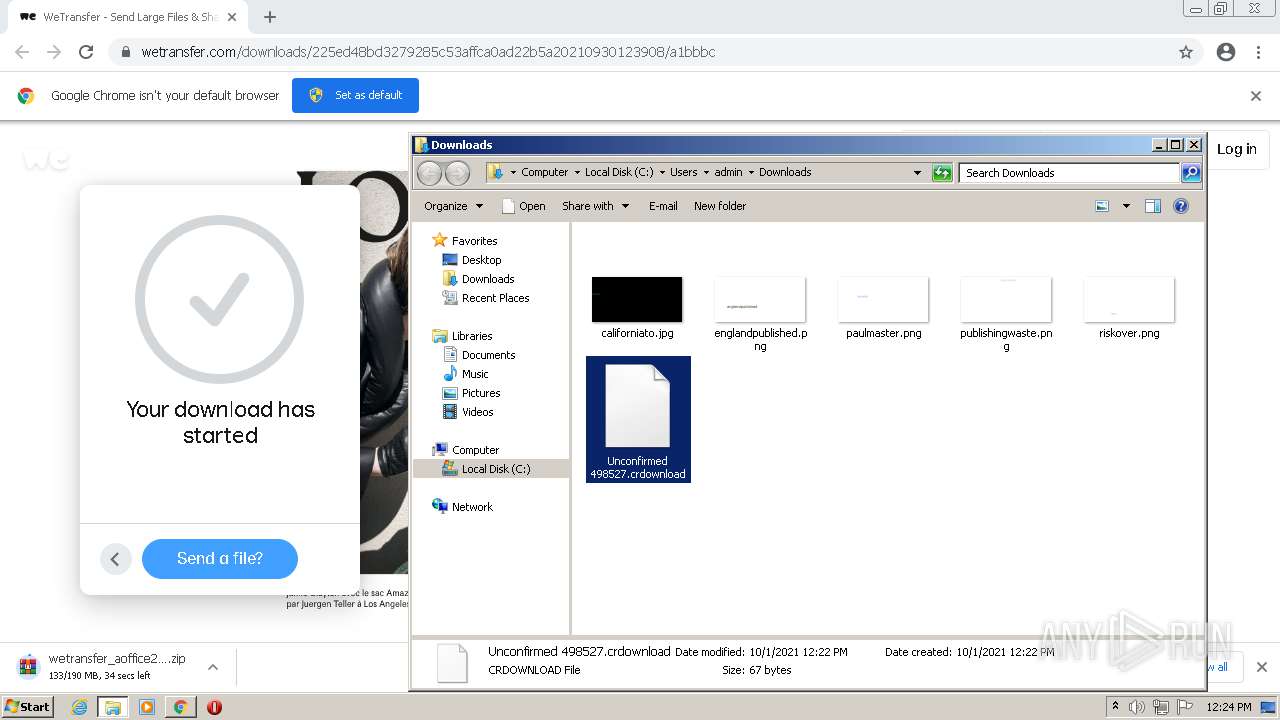The image size is (1280, 720).
Task: Click the Explorer help icon
Action: pos(1181,206)
